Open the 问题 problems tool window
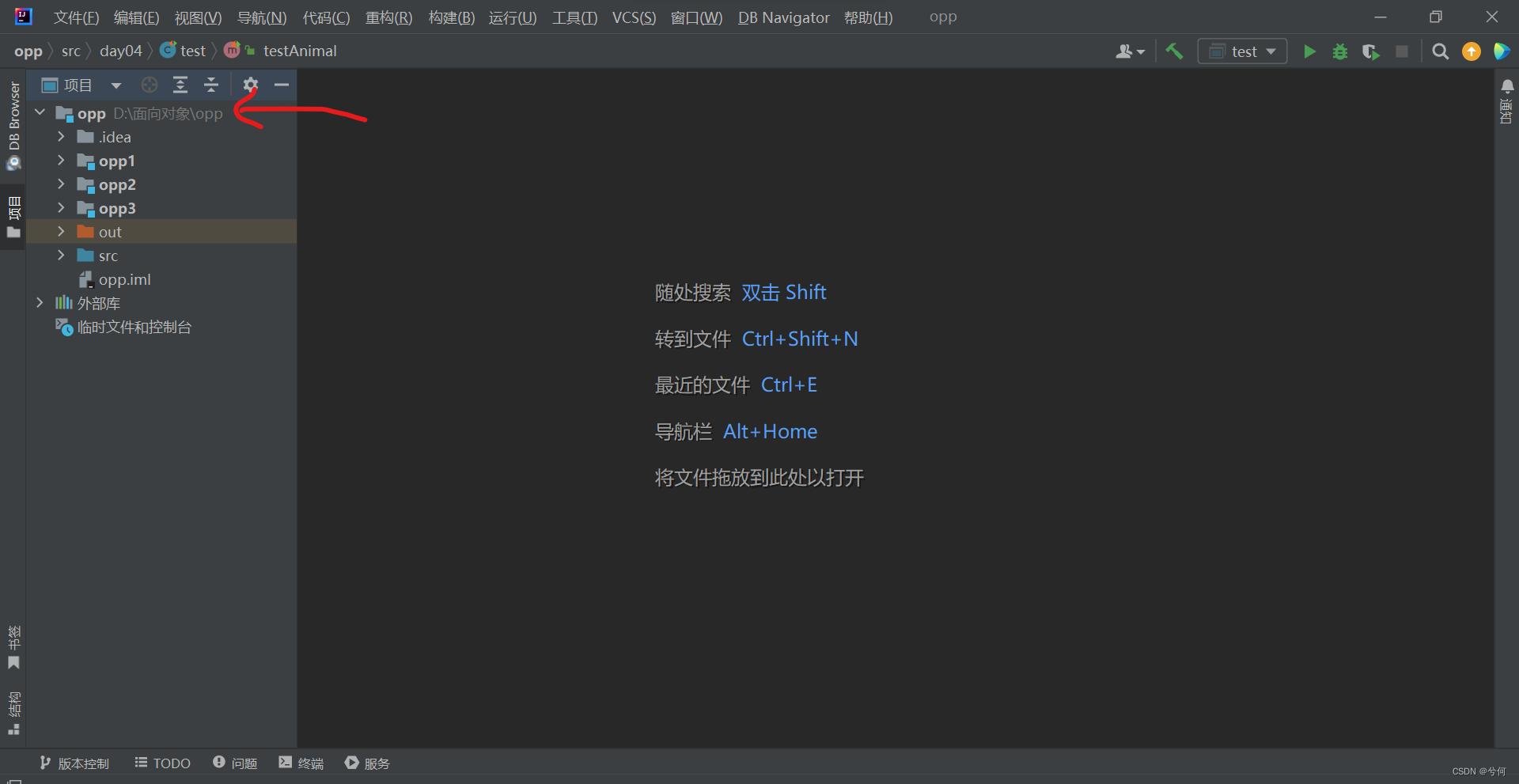The image size is (1519, 784). pyautogui.click(x=235, y=763)
